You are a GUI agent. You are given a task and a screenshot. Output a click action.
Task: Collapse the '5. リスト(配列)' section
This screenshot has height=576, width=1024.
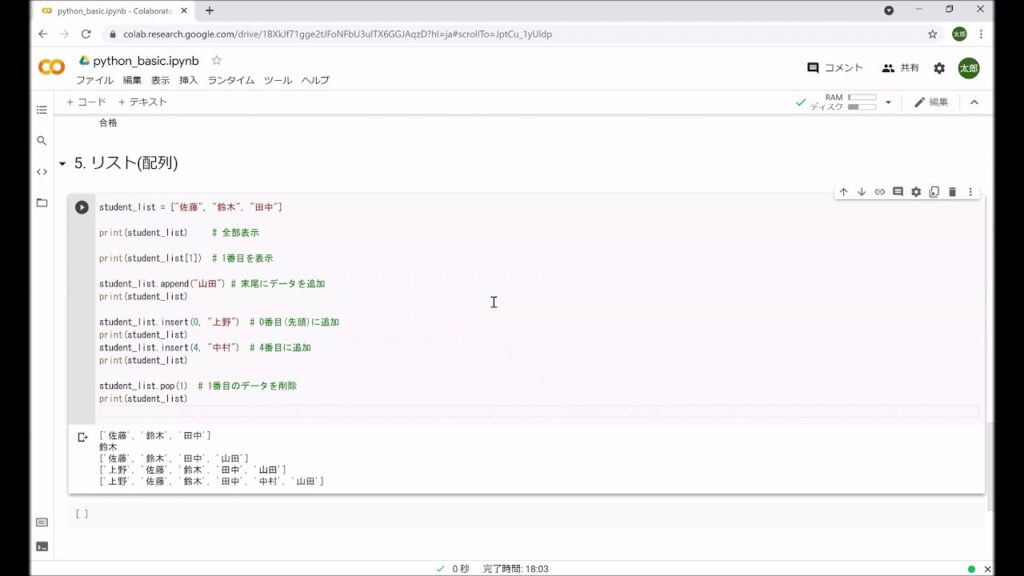(x=62, y=164)
